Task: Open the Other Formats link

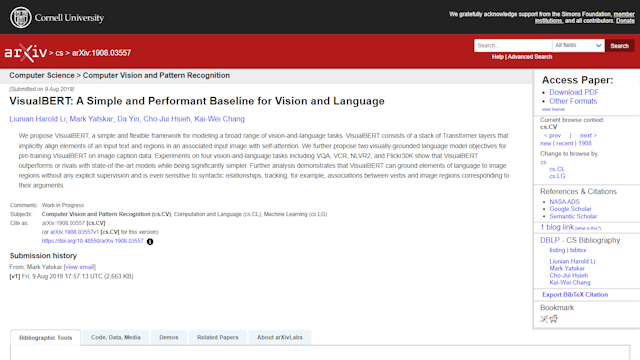Action: 573,101
